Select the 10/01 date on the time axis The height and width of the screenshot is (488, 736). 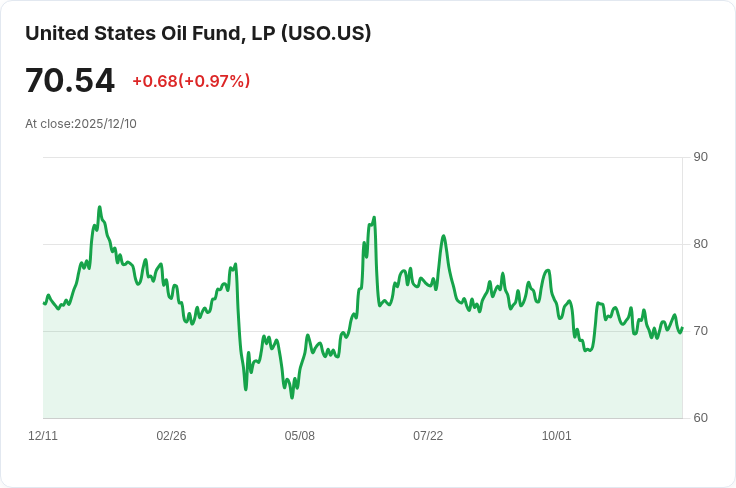pyautogui.click(x=557, y=436)
